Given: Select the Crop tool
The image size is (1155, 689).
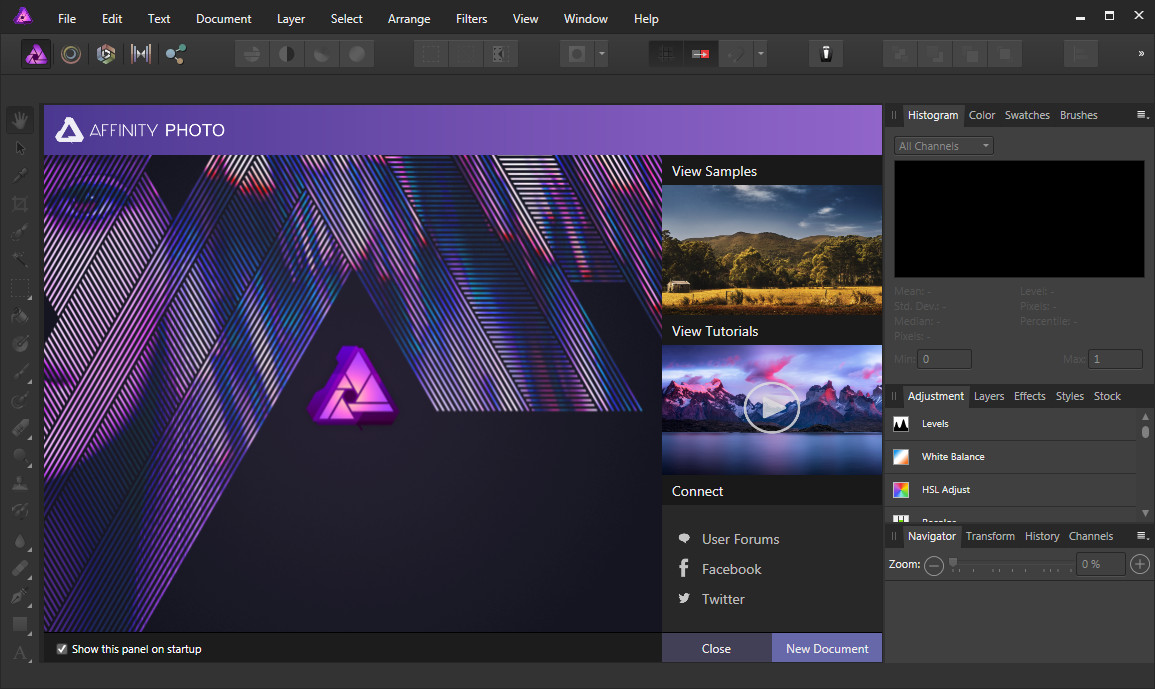Looking at the screenshot, I should (20, 204).
